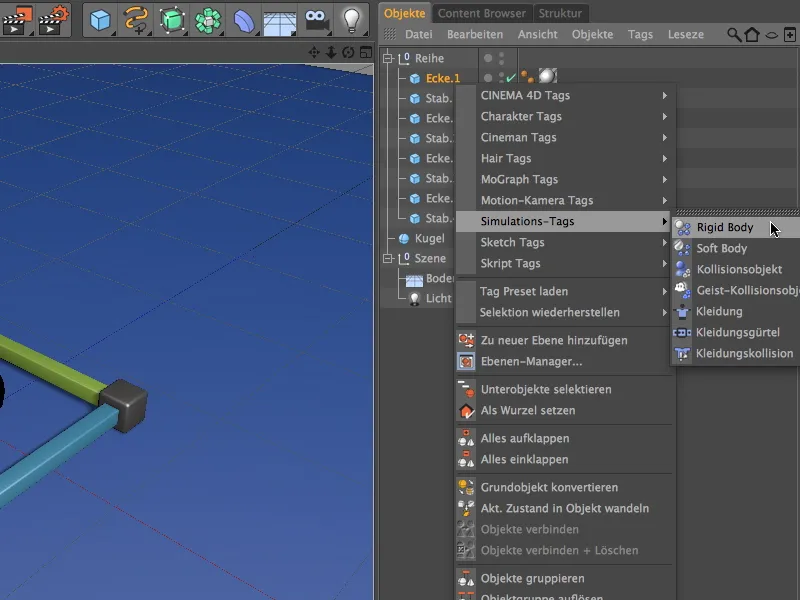Click the render to picture viewer icon
This screenshot has height=600, width=800.
[x=16, y=19]
